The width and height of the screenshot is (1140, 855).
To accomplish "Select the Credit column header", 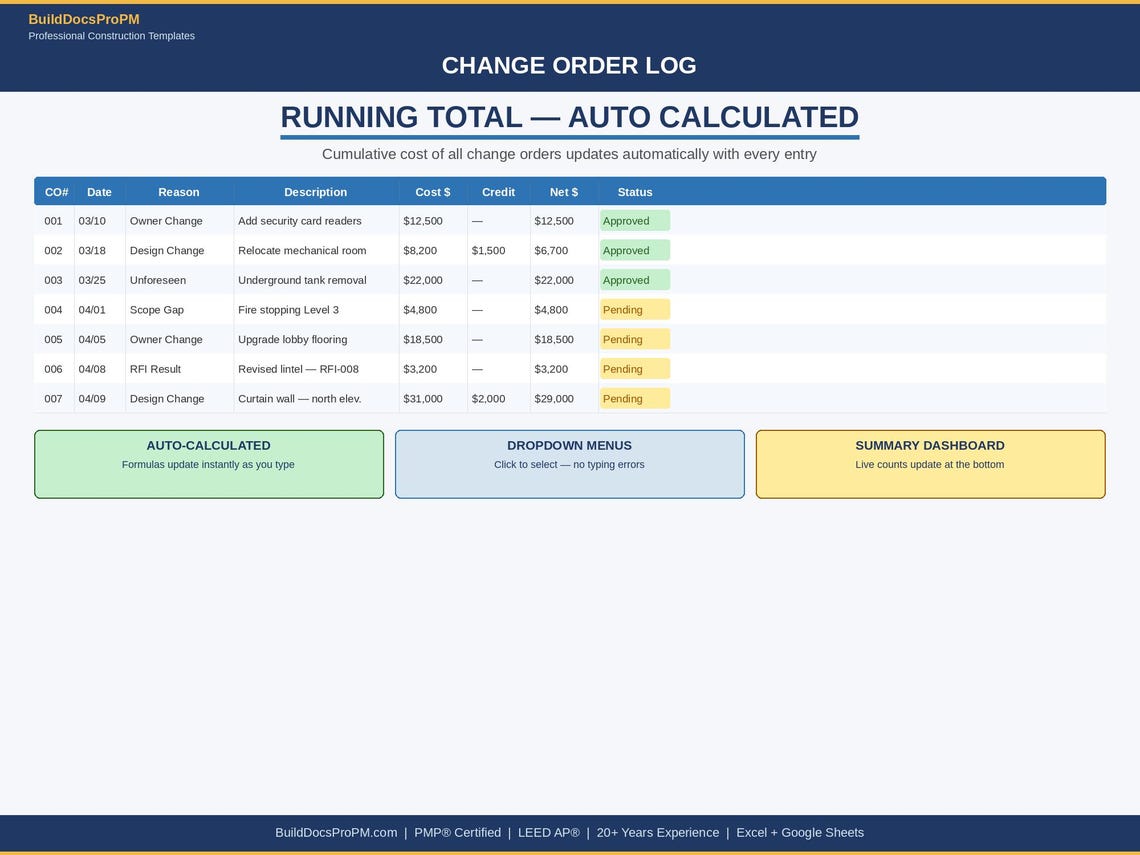I will [498, 192].
